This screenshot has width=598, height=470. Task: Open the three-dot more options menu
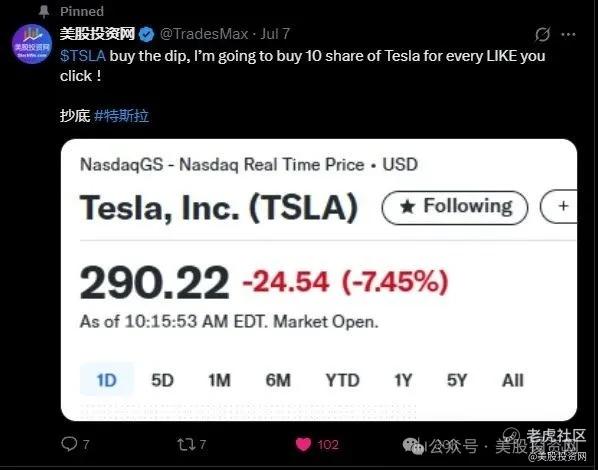point(568,35)
